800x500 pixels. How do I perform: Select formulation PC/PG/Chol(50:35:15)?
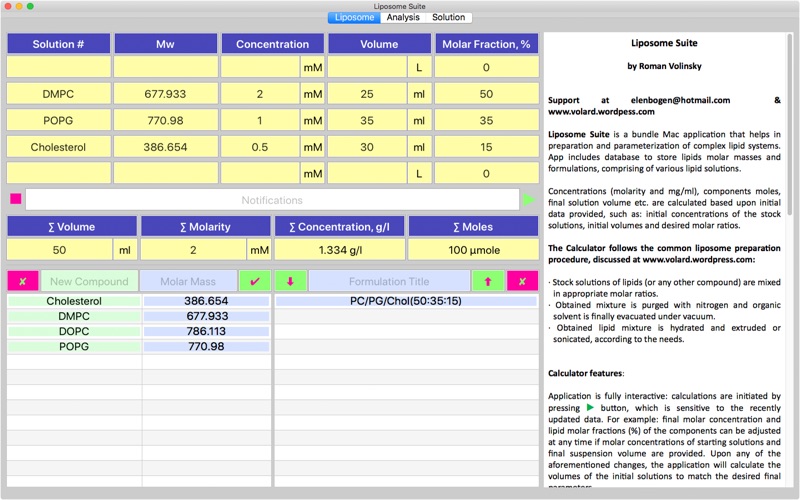406,301
